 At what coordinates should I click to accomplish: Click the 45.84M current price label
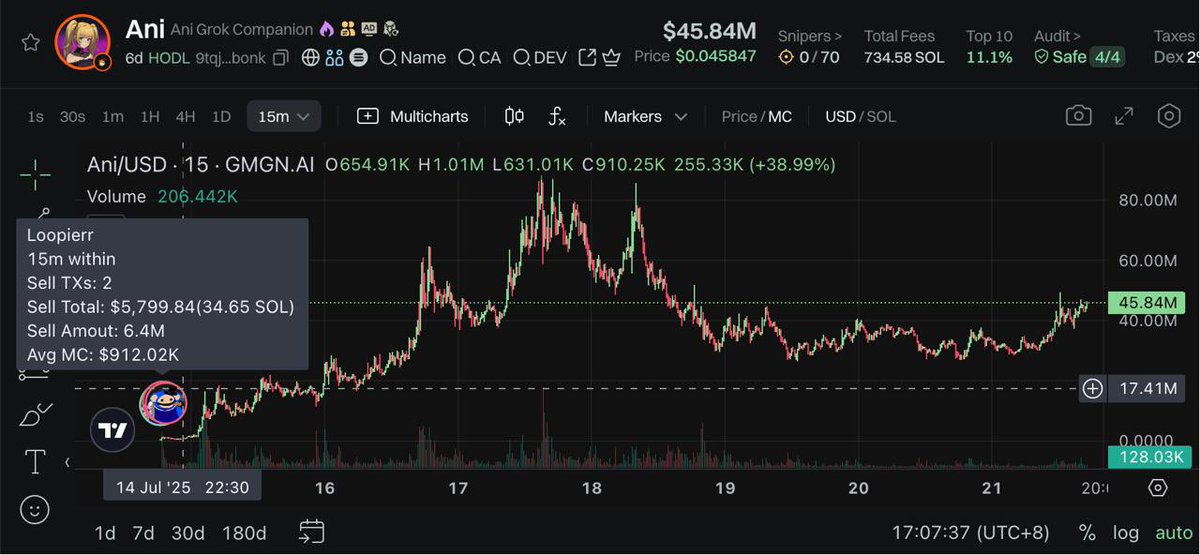(1147, 302)
